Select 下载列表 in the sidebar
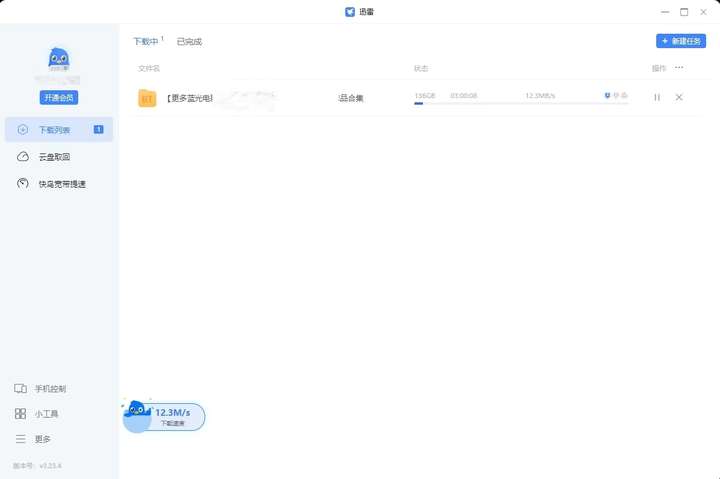The width and height of the screenshot is (720, 479). [59, 130]
